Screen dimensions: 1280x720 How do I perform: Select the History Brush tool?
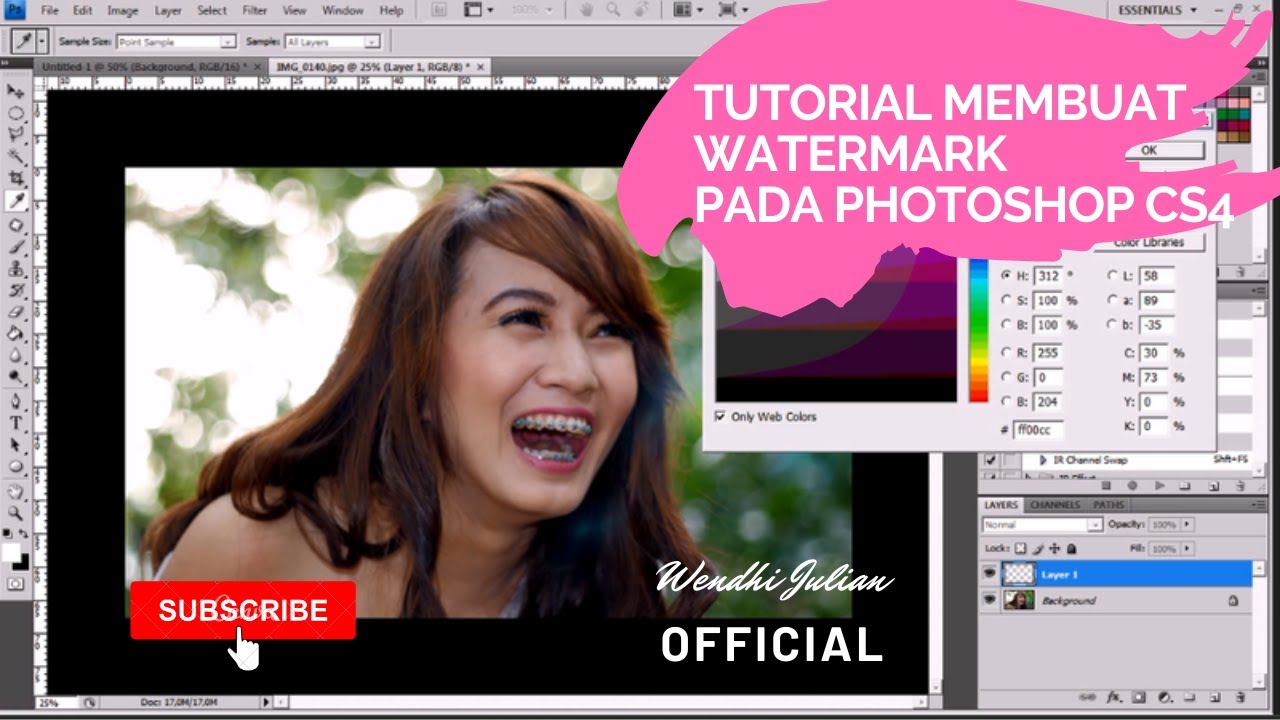point(16,291)
